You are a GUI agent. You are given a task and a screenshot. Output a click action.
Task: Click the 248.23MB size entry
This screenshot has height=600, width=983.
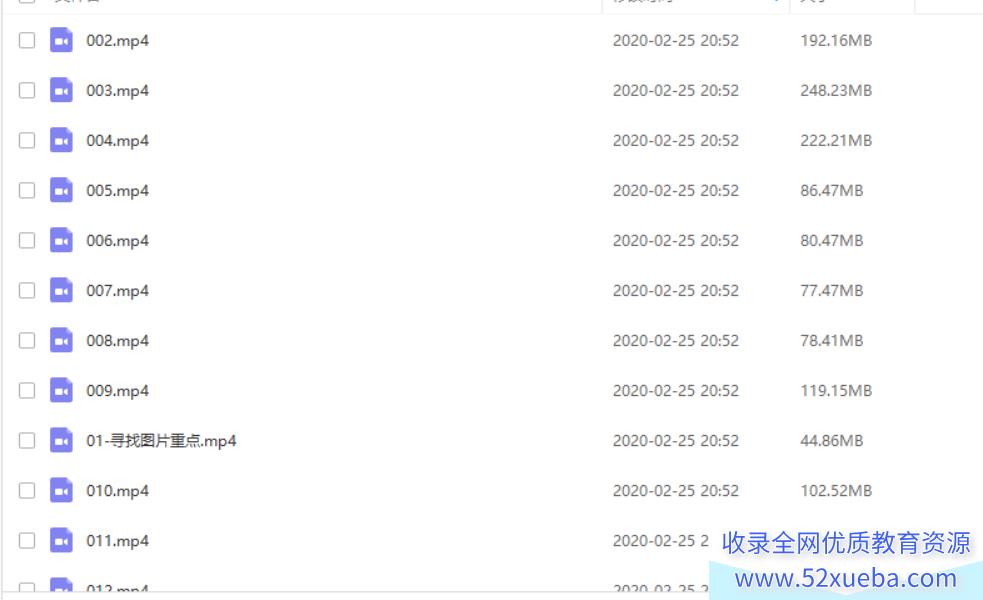[x=836, y=91]
